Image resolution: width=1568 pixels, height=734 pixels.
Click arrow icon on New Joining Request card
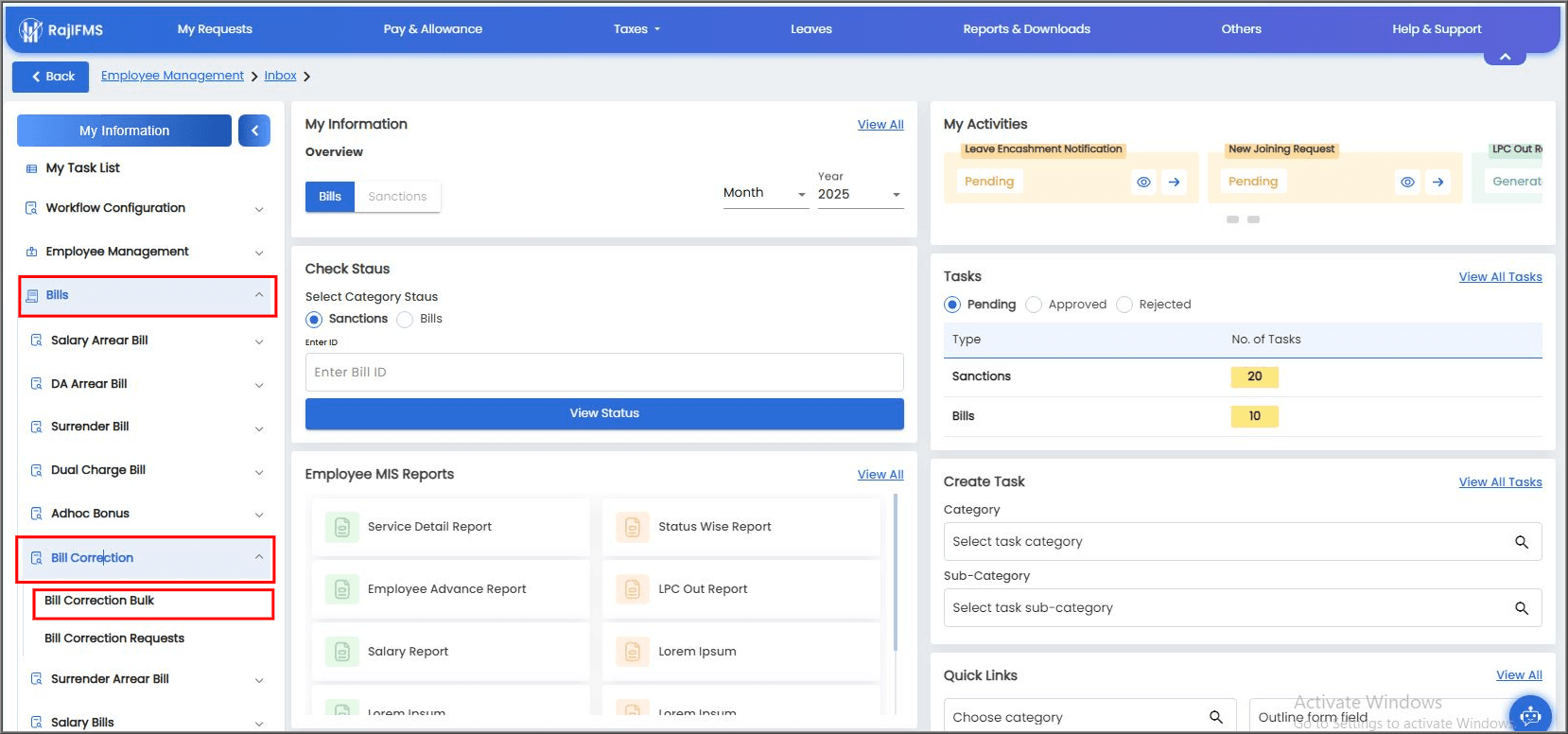coord(1437,182)
